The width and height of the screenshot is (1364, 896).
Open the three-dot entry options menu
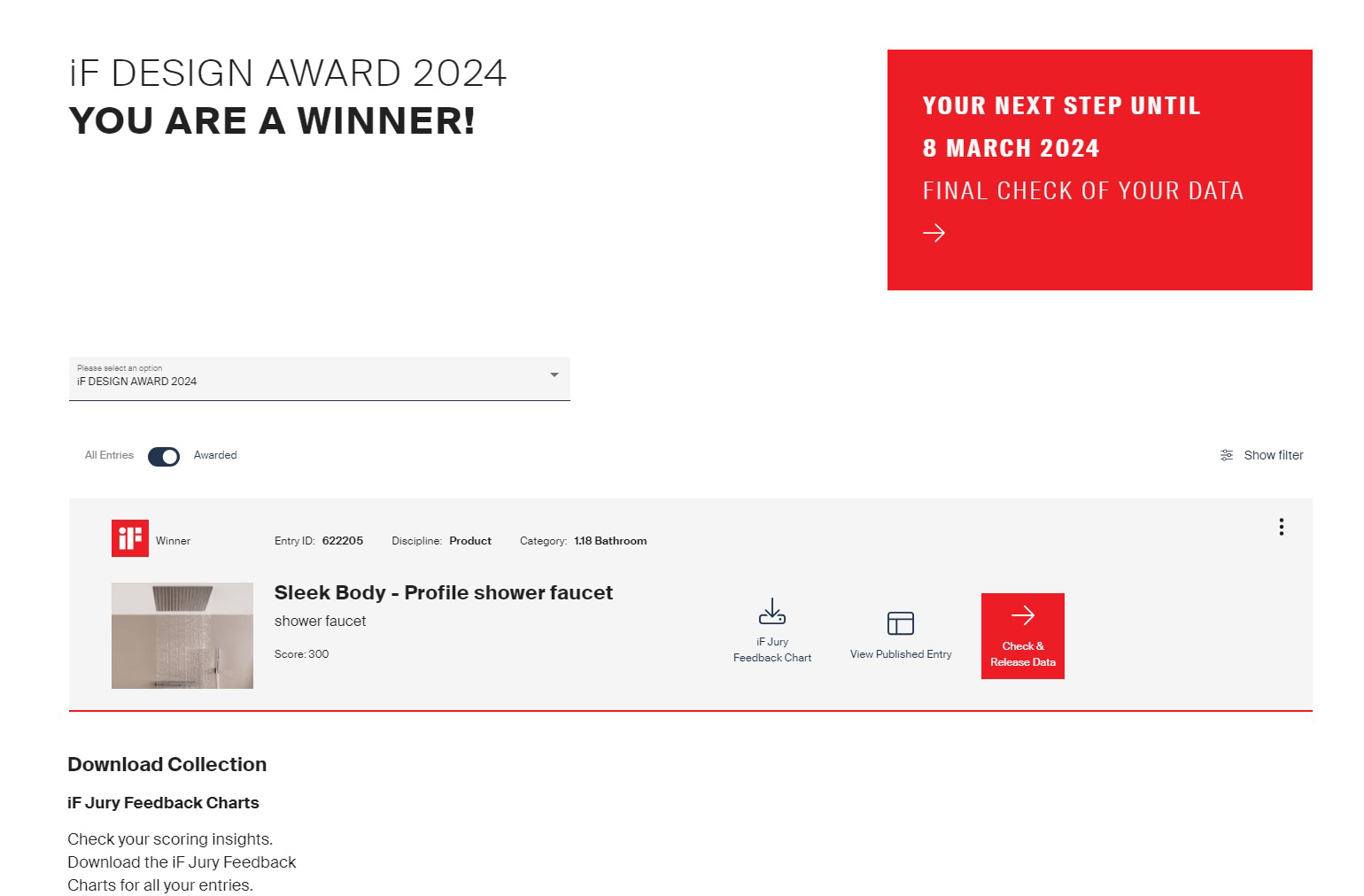pyautogui.click(x=1281, y=528)
